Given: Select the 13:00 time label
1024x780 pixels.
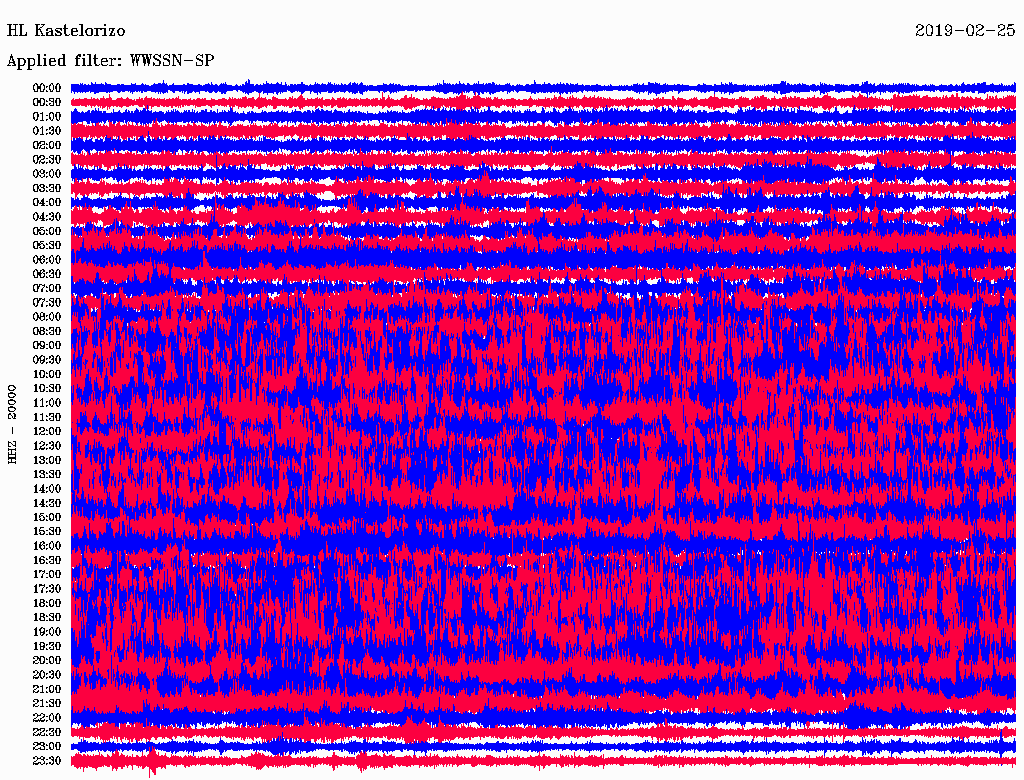Looking at the screenshot, I should pyautogui.click(x=47, y=460).
